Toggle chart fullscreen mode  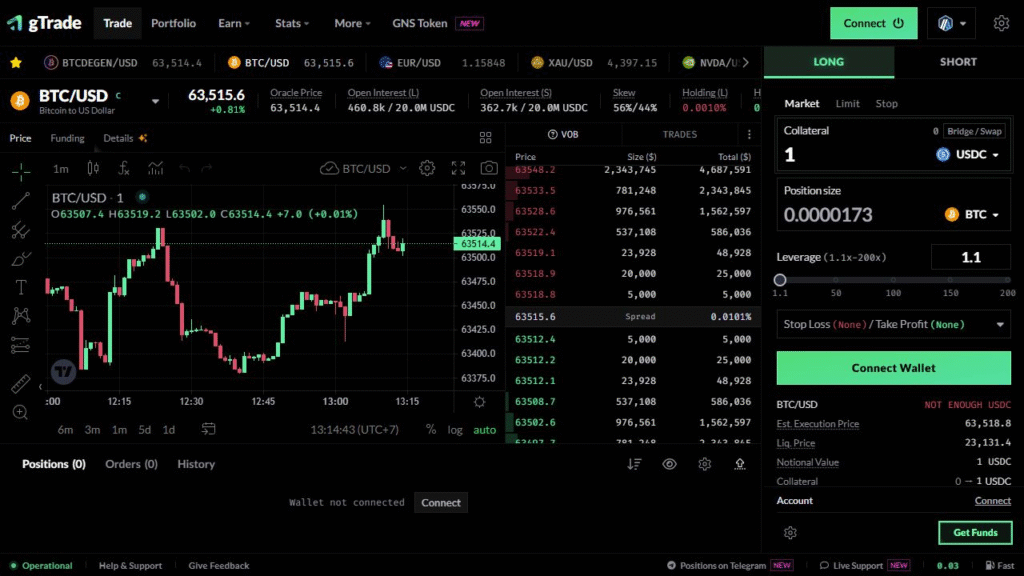tap(458, 168)
